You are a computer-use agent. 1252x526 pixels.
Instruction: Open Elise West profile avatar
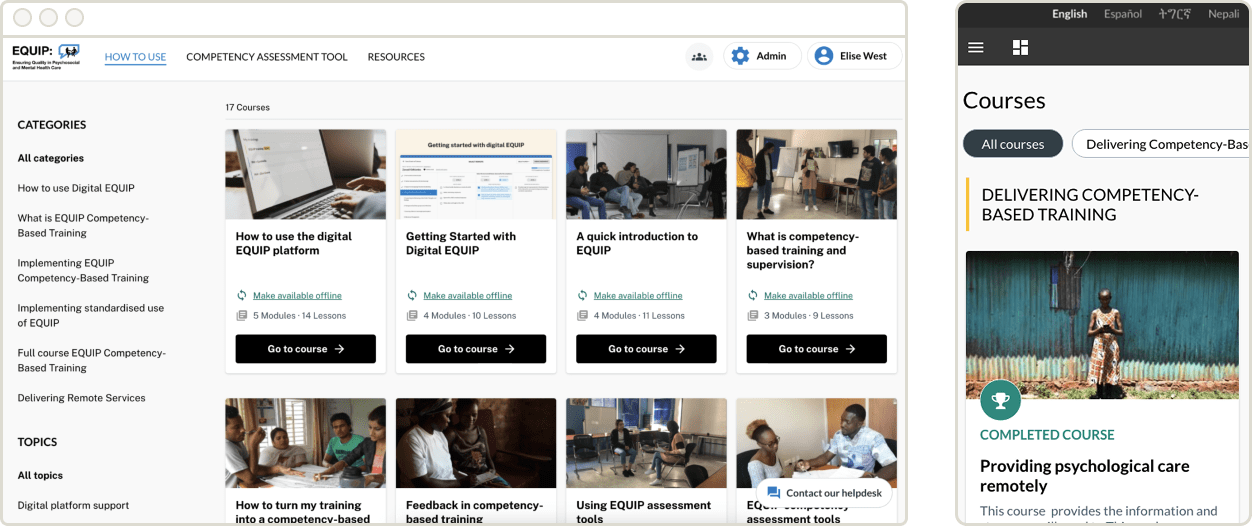pos(824,56)
